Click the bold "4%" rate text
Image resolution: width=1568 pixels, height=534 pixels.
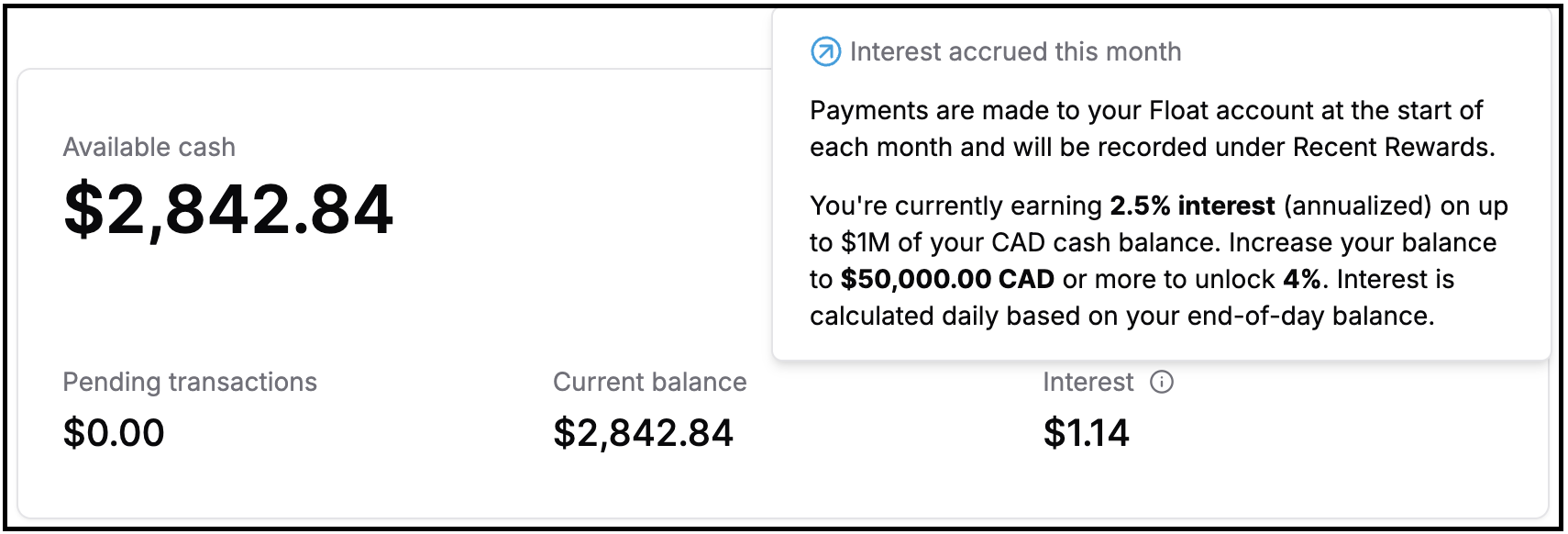click(x=1302, y=279)
